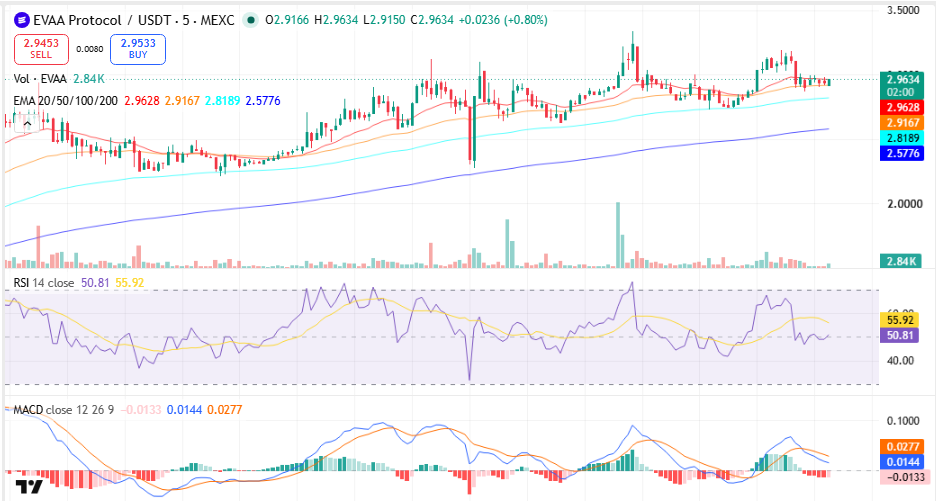Click the BUY button at 2.9533
This screenshot has height=501, width=936.
point(138,48)
